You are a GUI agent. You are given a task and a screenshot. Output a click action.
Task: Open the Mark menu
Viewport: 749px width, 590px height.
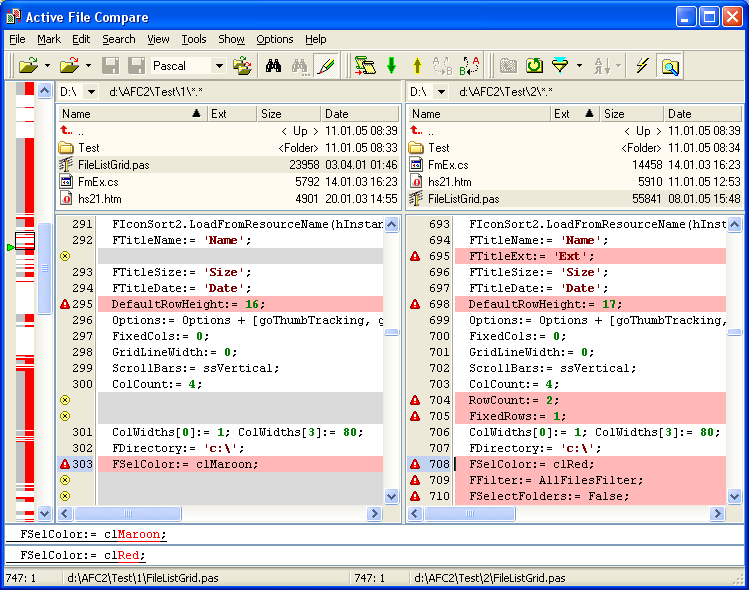tap(49, 39)
